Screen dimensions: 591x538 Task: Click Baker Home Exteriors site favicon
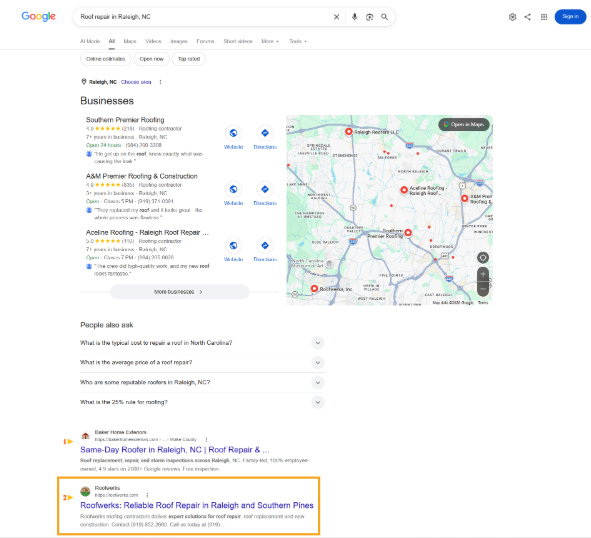pos(86,436)
